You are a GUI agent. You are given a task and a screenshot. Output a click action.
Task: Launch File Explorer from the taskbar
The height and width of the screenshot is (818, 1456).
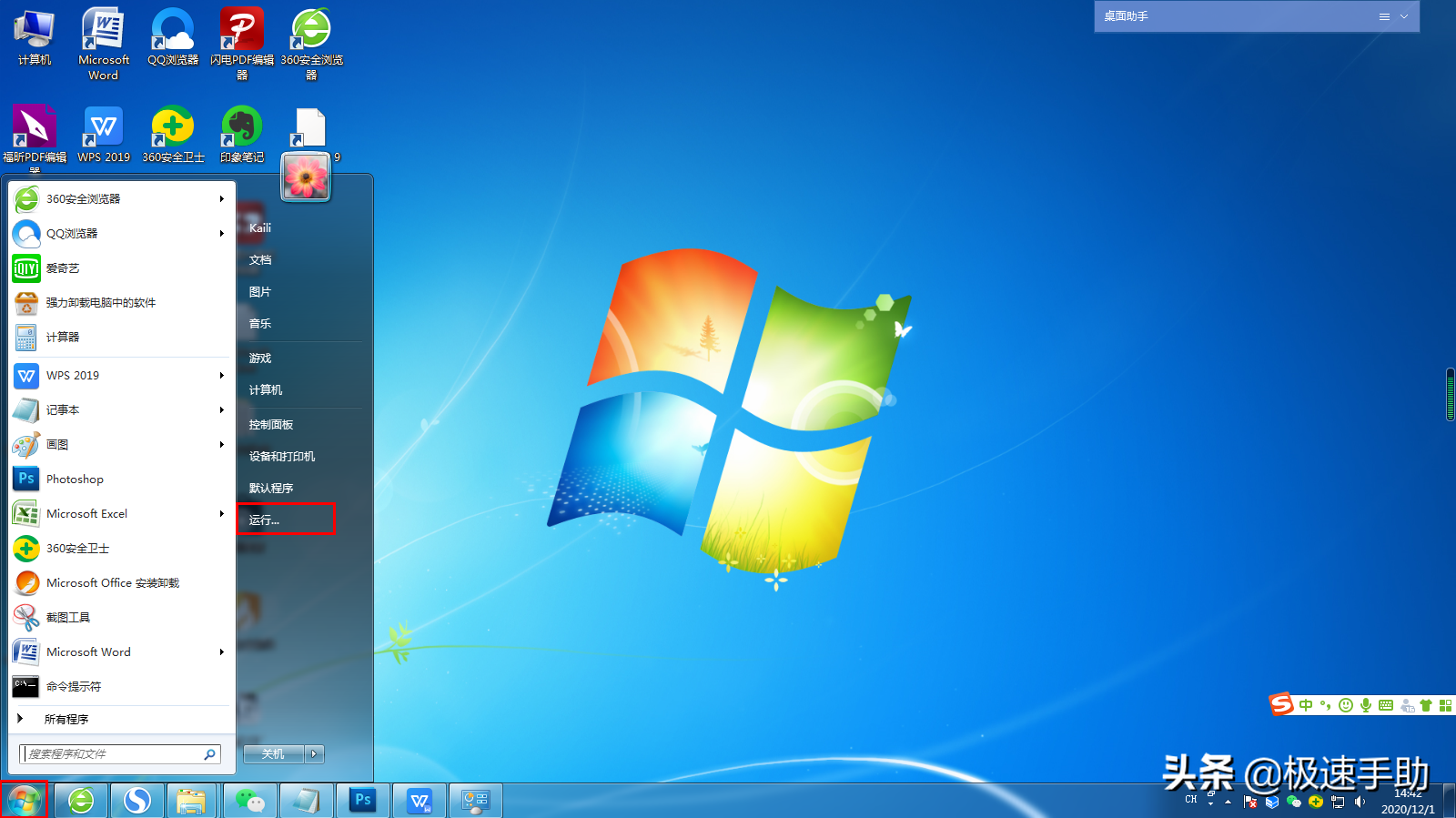point(191,801)
